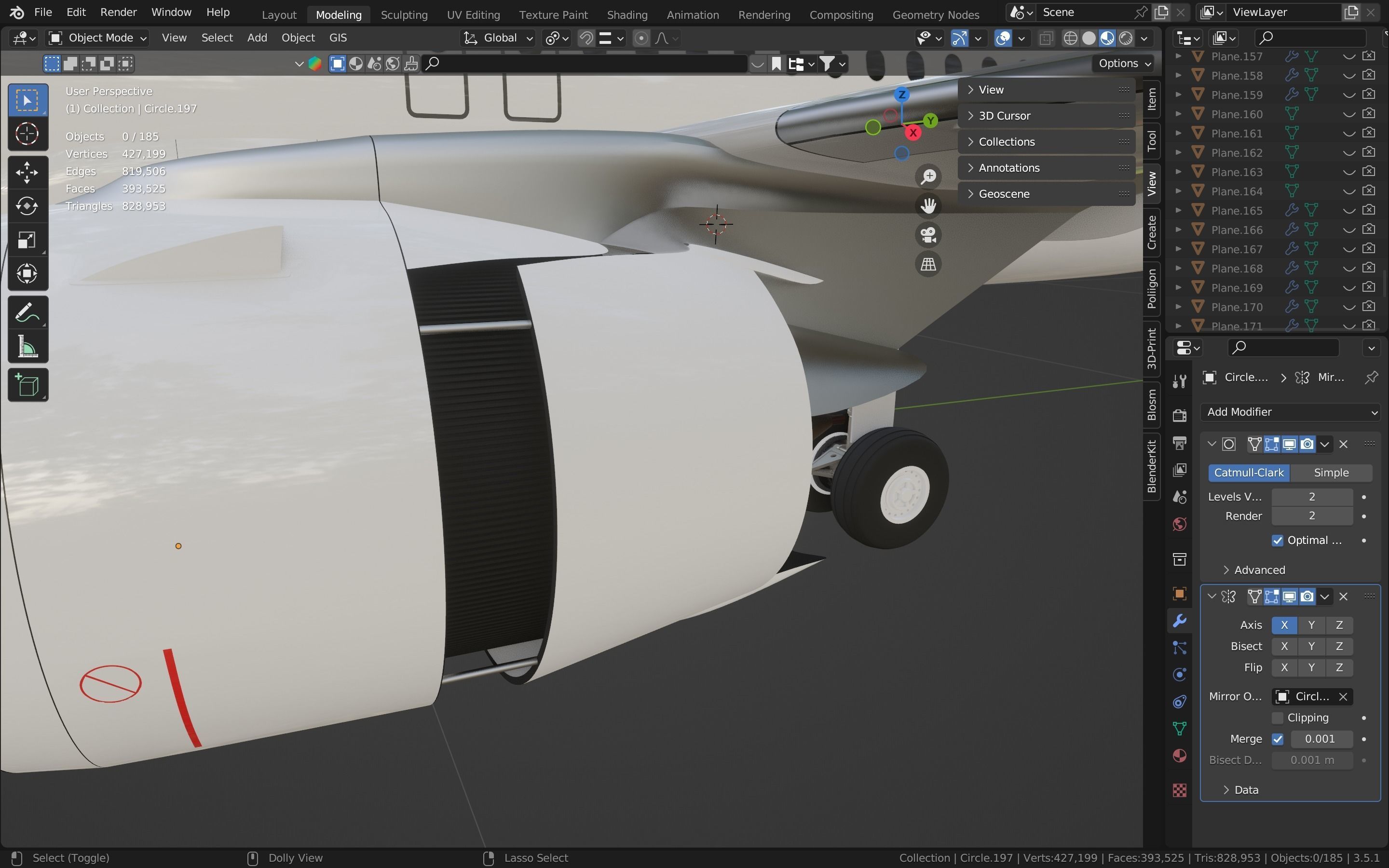Select the Move tool
Image resolution: width=1389 pixels, height=868 pixels.
(x=27, y=172)
